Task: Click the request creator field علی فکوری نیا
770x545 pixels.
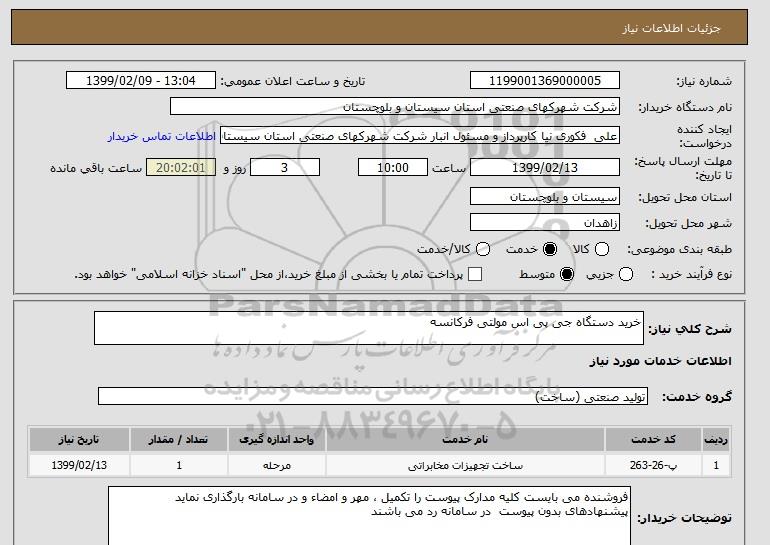Action: tap(420, 136)
